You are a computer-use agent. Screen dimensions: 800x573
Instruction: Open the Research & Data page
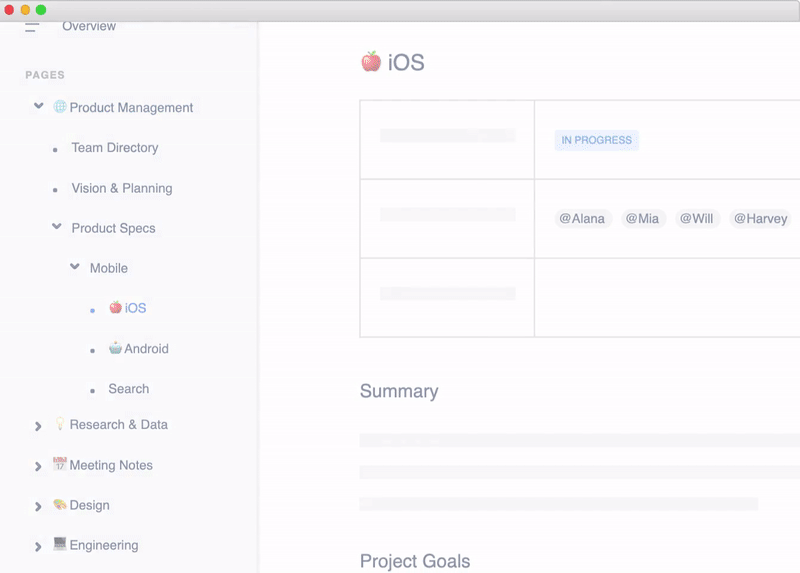click(118, 425)
